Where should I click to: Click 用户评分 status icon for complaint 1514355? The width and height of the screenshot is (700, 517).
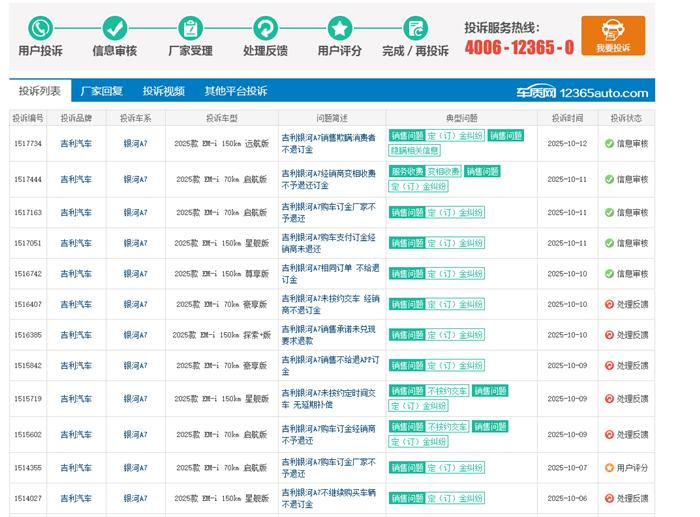pyautogui.click(x=609, y=467)
